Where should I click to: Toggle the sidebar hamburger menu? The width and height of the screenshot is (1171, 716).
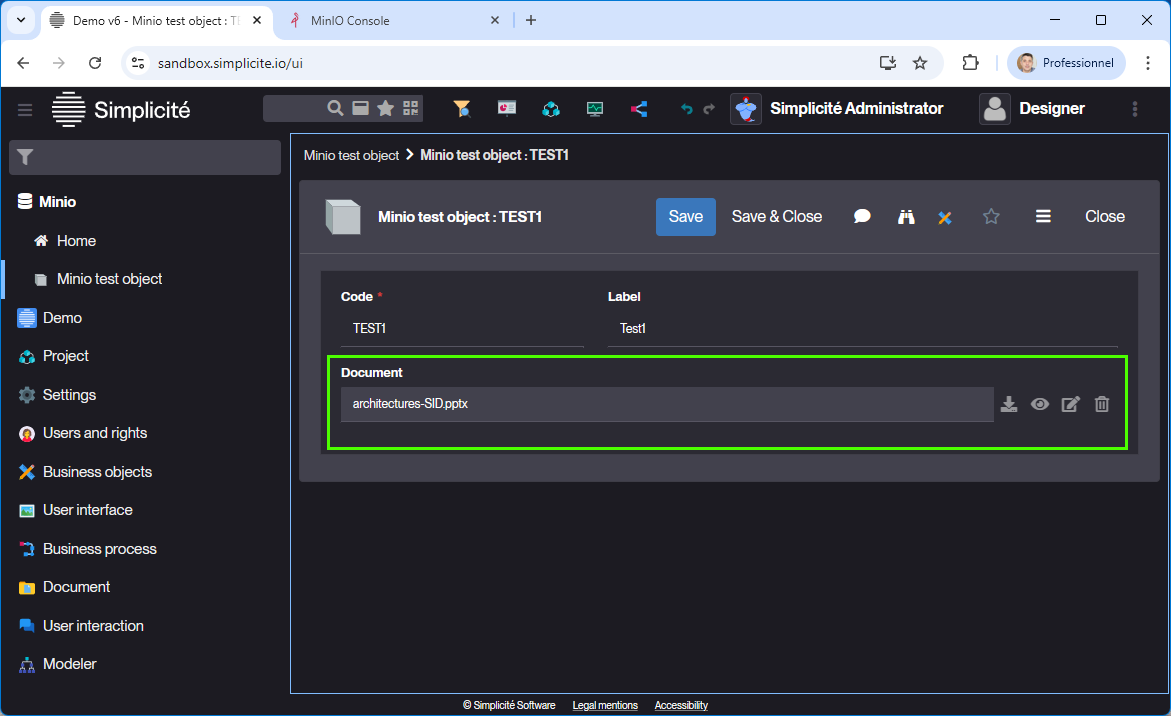[x=25, y=109]
